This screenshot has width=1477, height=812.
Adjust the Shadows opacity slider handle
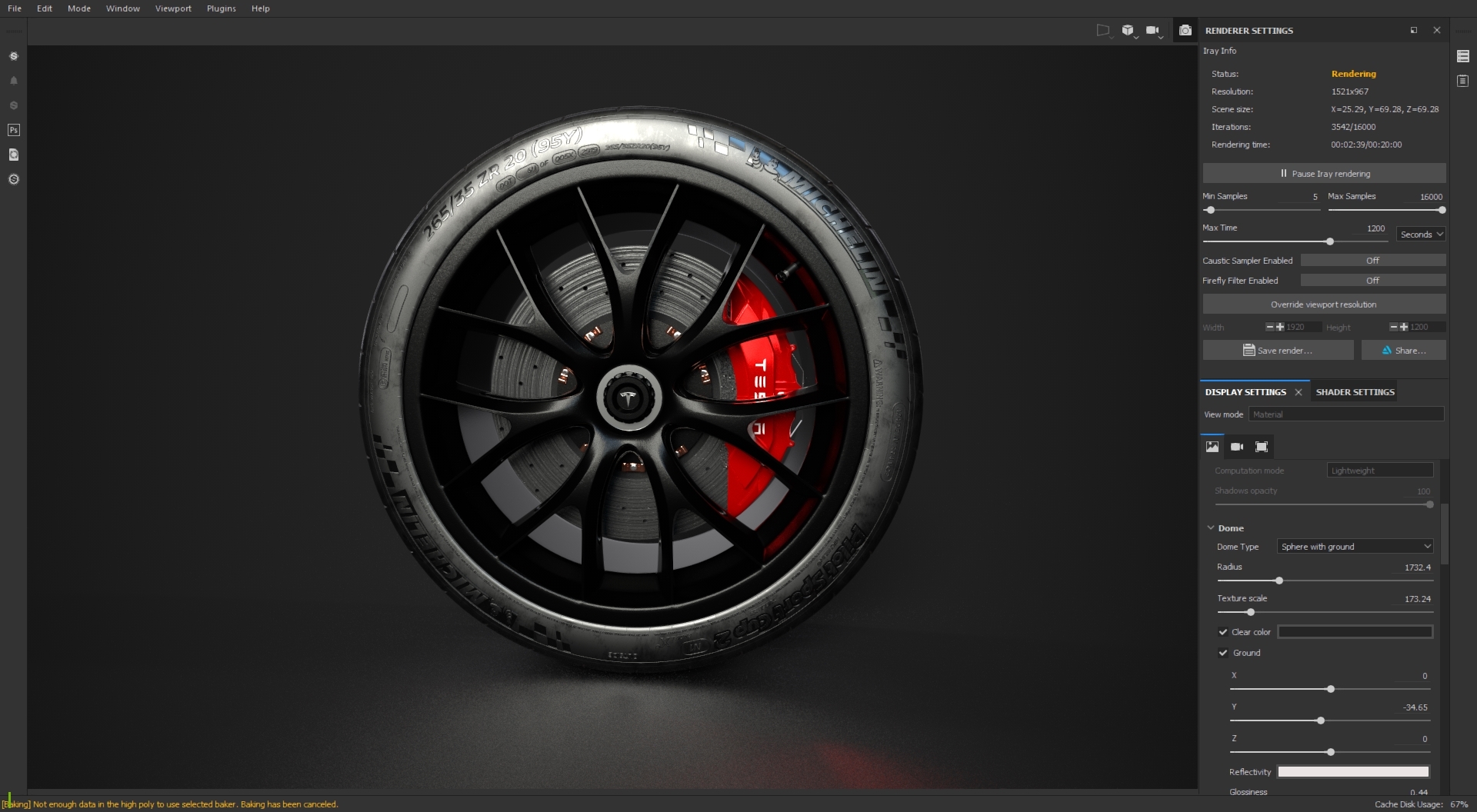point(1429,504)
